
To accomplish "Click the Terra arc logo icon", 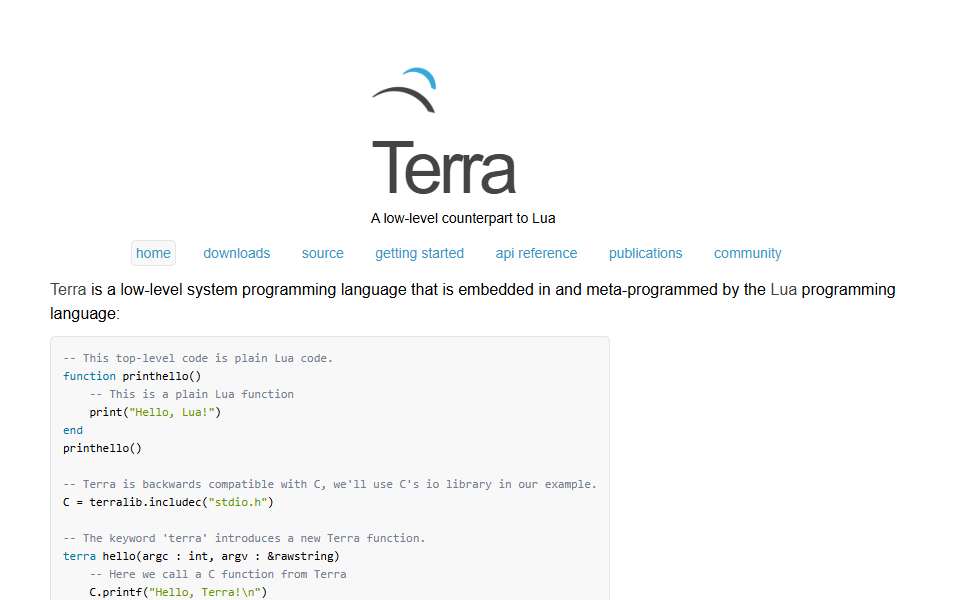I will [404, 91].
